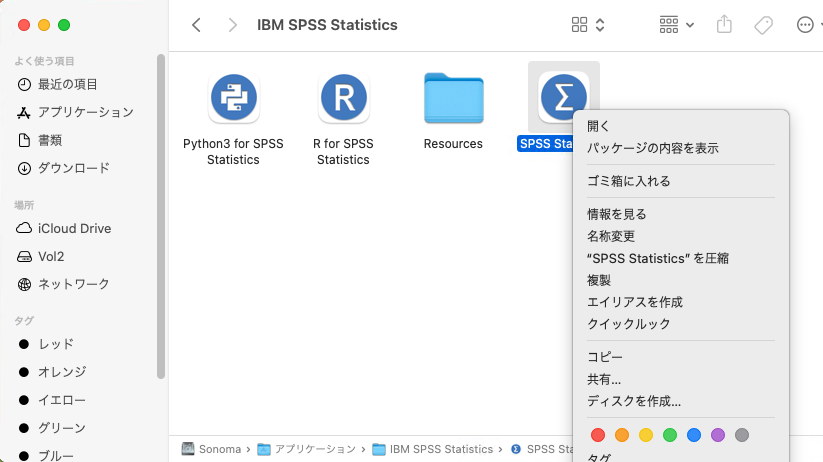Apply the red color tag swatch
The image size is (823, 462).
pyautogui.click(x=598, y=435)
